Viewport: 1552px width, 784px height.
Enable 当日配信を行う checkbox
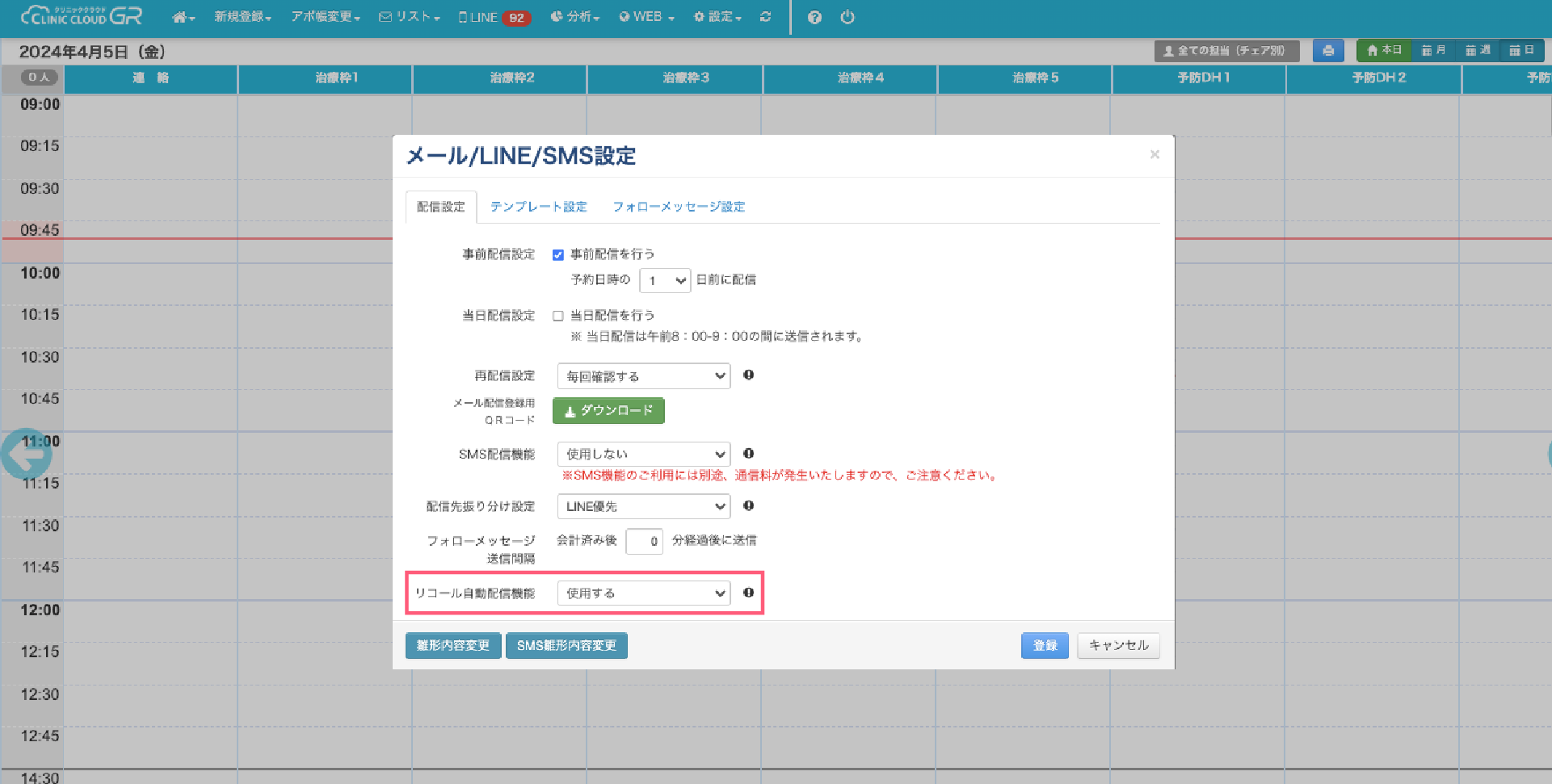click(558, 316)
